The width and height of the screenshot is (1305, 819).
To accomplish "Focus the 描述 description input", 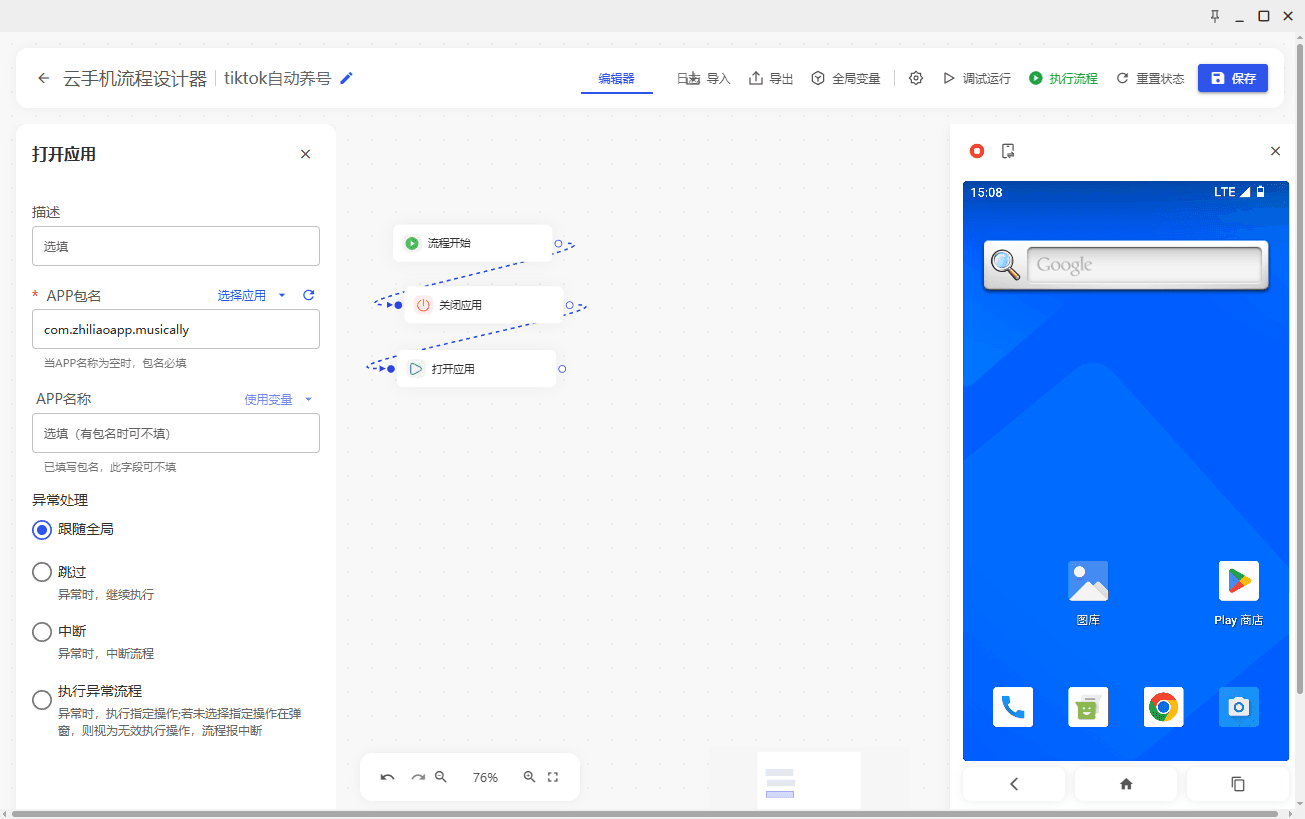I will pyautogui.click(x=176, y=246).
